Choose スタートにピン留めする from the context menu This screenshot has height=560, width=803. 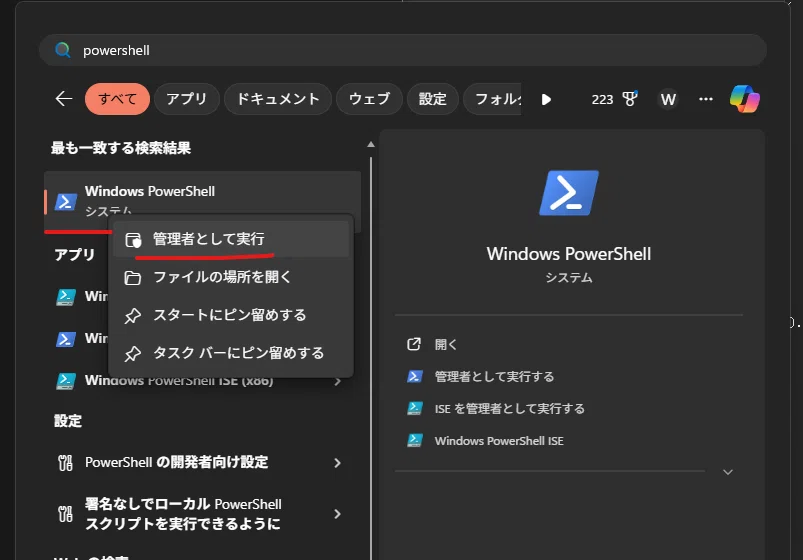tap(231, 315)
